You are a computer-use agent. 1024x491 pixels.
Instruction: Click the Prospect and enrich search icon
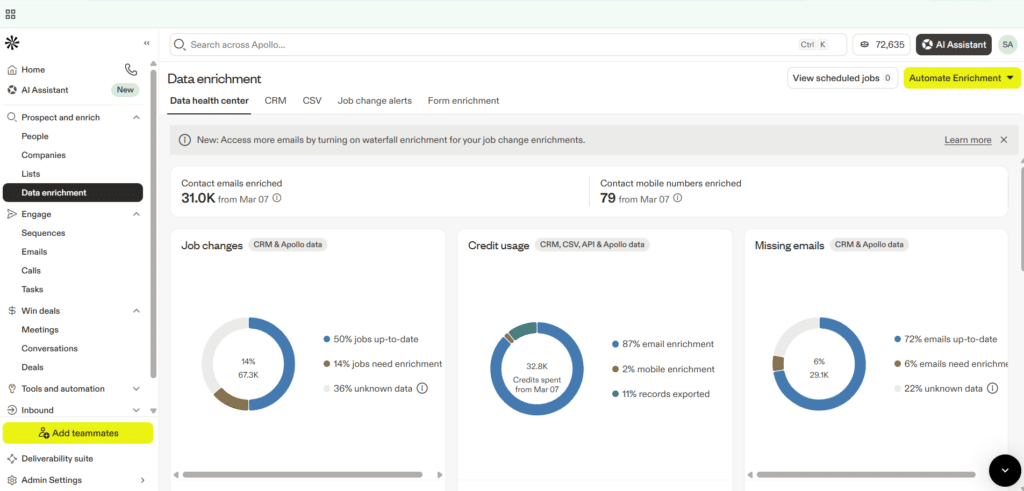12,118
